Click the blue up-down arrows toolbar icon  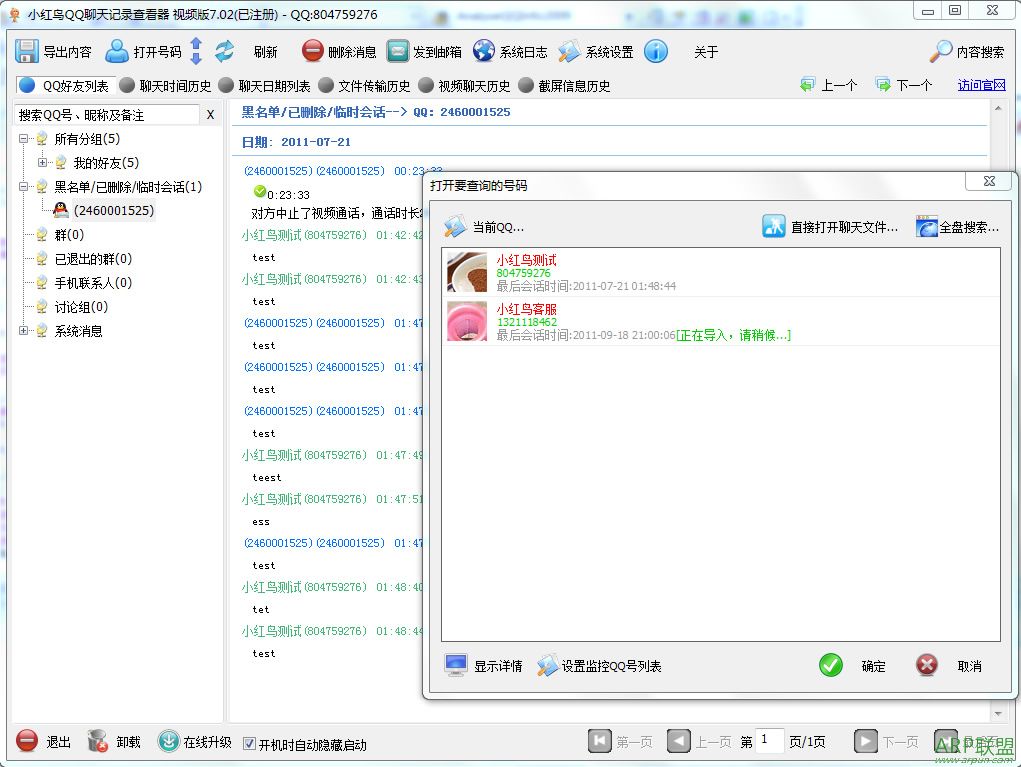[196, 51]
